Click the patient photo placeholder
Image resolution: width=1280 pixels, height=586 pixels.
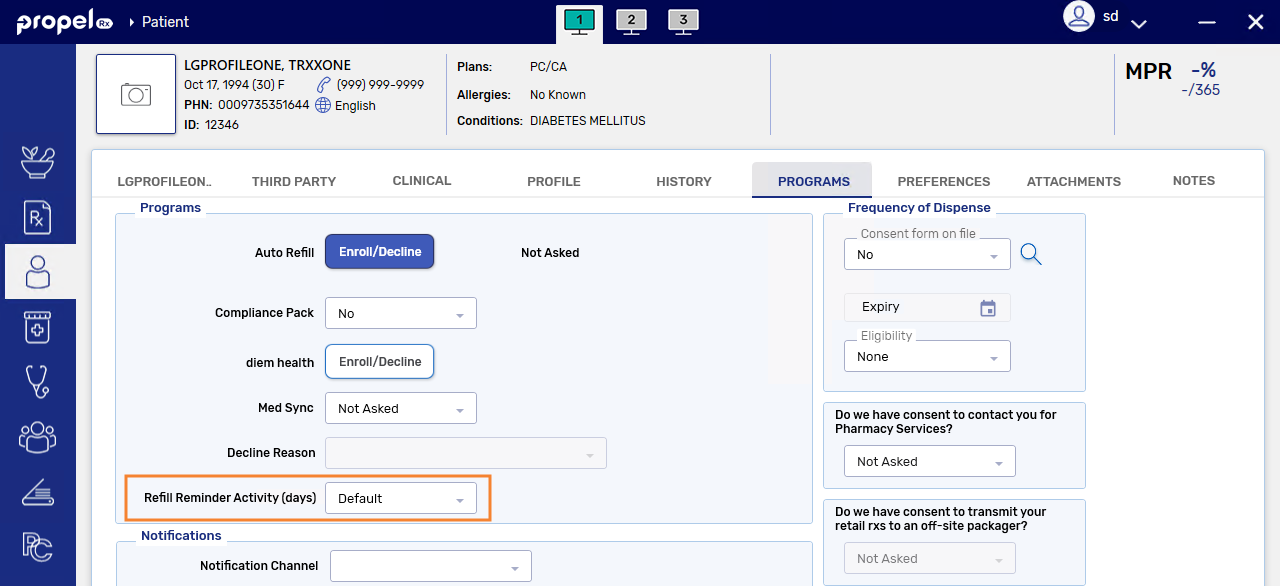tap(136, 94)
